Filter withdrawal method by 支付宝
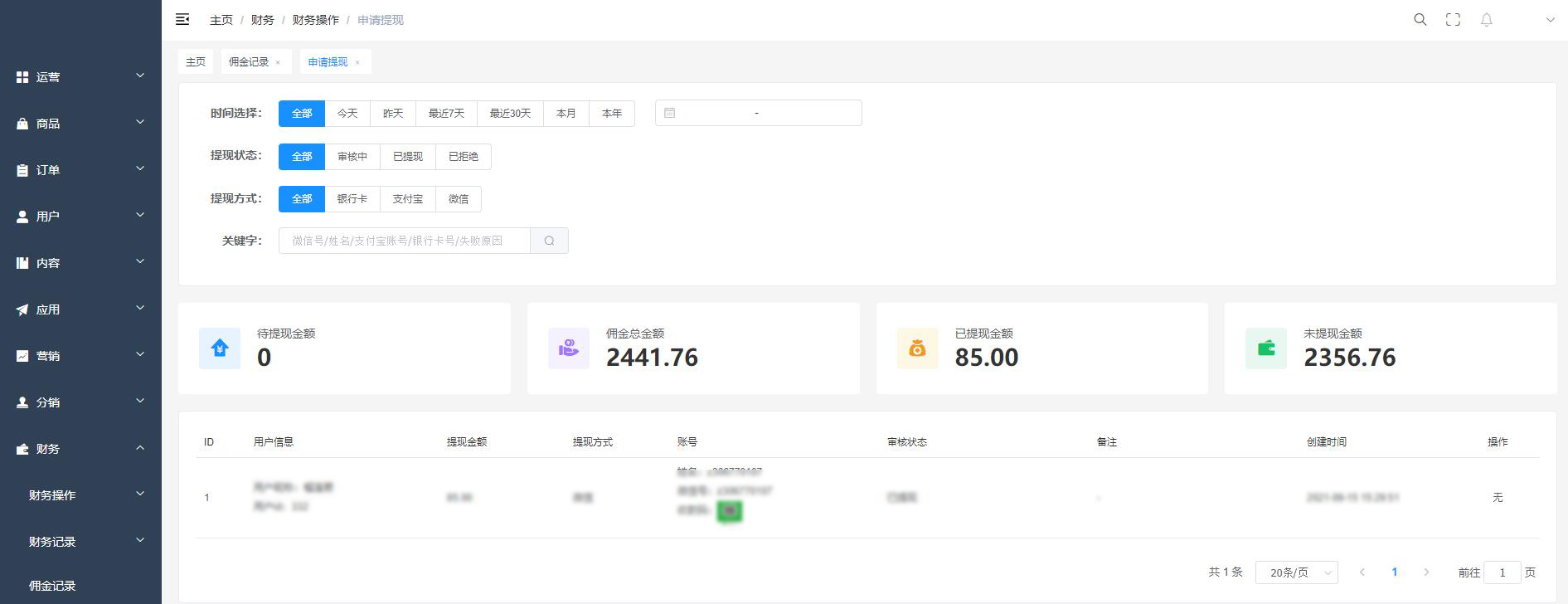 [x=408, y=199]
